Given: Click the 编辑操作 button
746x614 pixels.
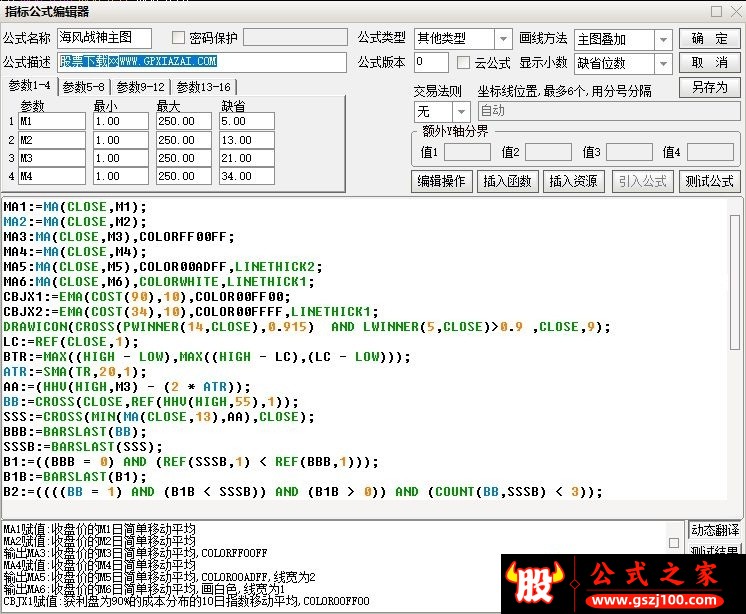Looking at the screenshot, I should coord(441,181).
